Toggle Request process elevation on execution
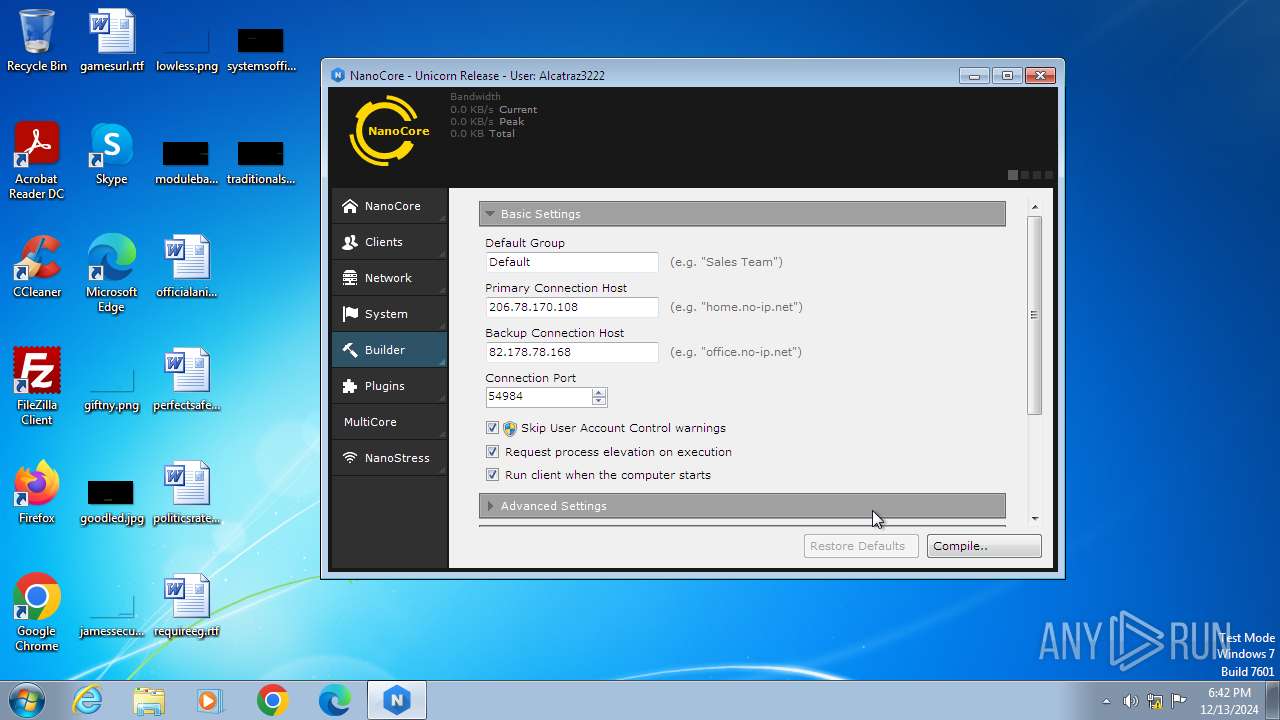This screenshot has width=1280, height=720. click(x=492, y=452)
